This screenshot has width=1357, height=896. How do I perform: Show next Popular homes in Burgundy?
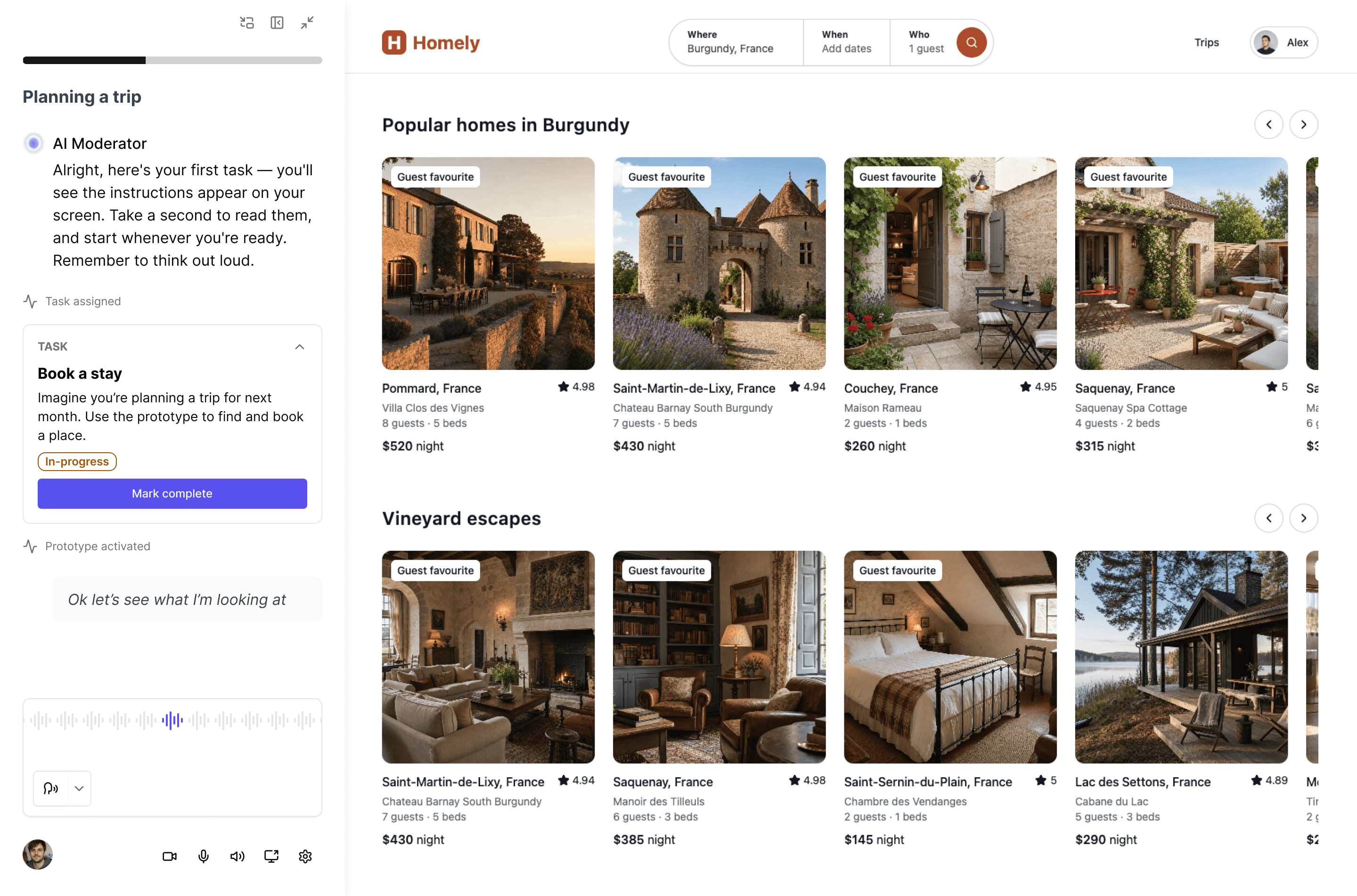point(1303,124)
